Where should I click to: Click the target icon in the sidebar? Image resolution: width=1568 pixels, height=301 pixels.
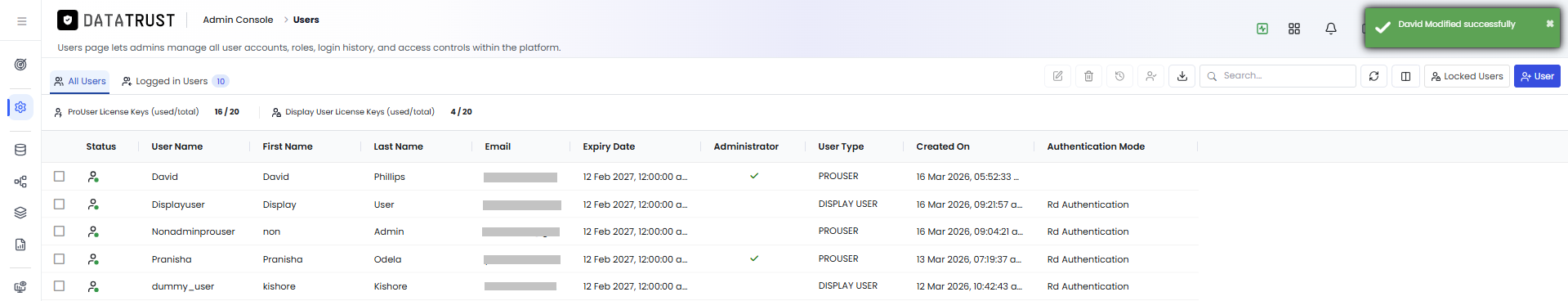(x=20, y=65)
